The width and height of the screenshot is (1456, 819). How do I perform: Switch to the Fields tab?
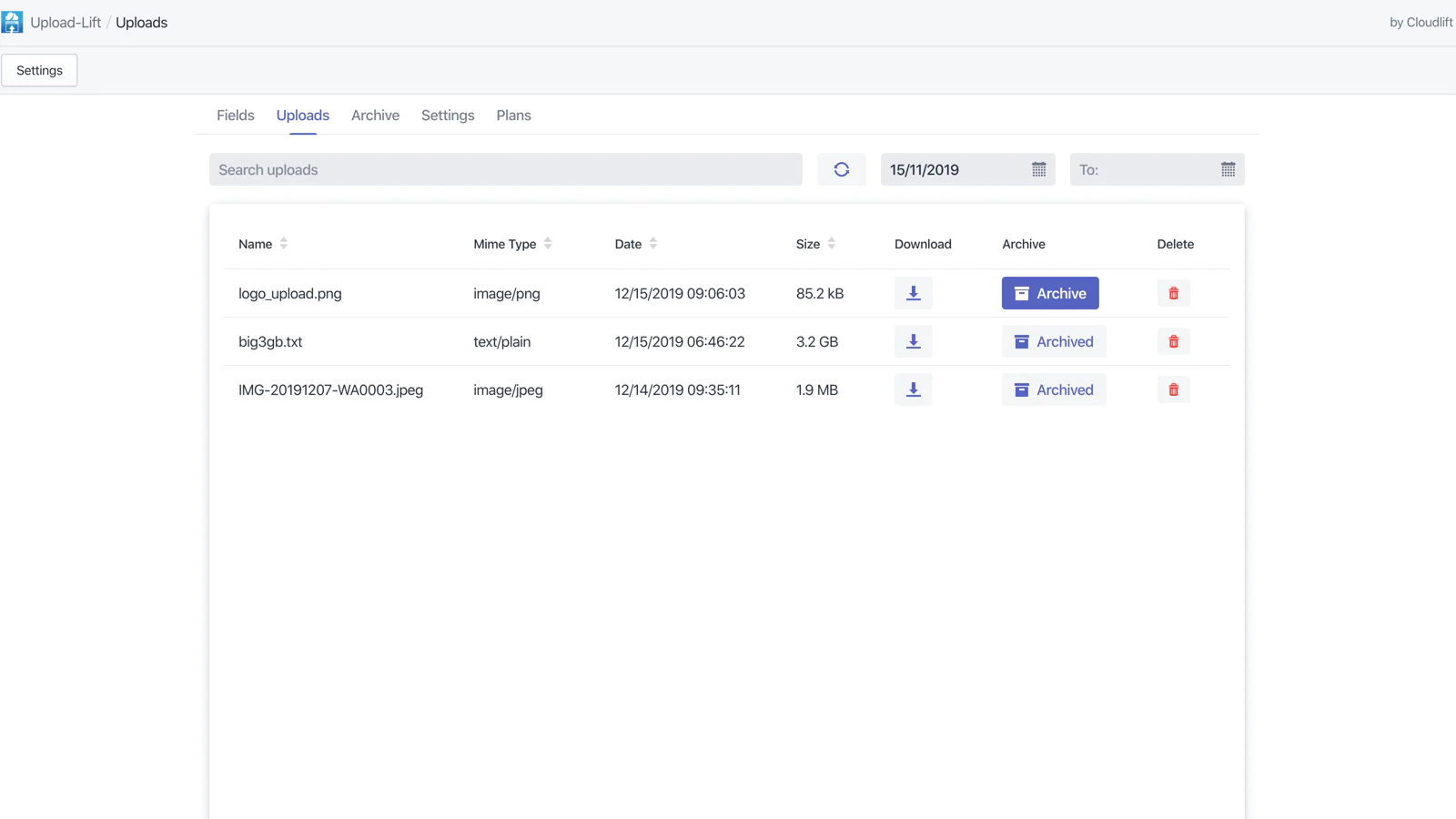pyautogui.click(x=235, y=116)
